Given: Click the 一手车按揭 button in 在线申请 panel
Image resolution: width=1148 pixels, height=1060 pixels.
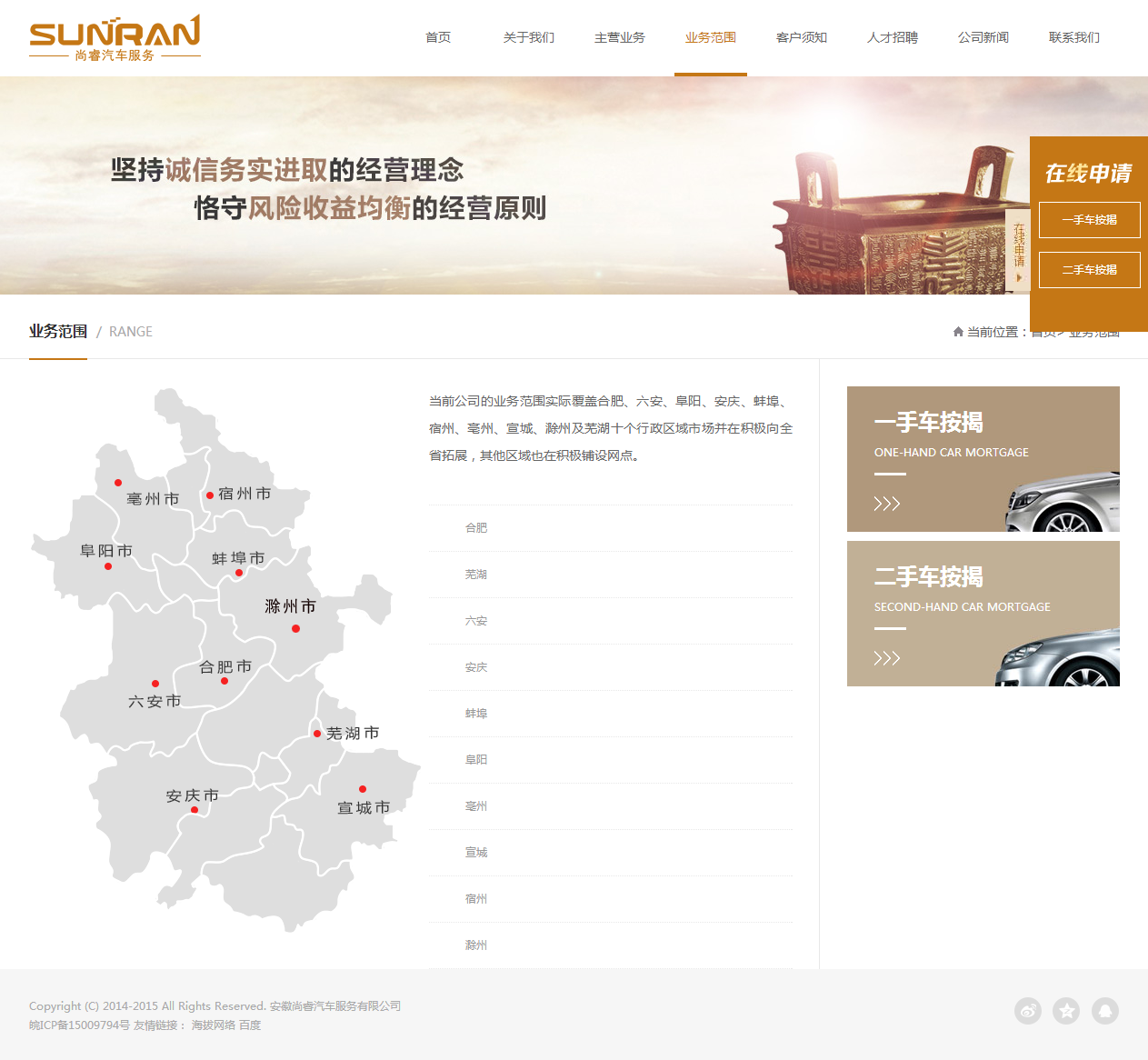Looking at the screenshot, I should [x=1089, y=220].
